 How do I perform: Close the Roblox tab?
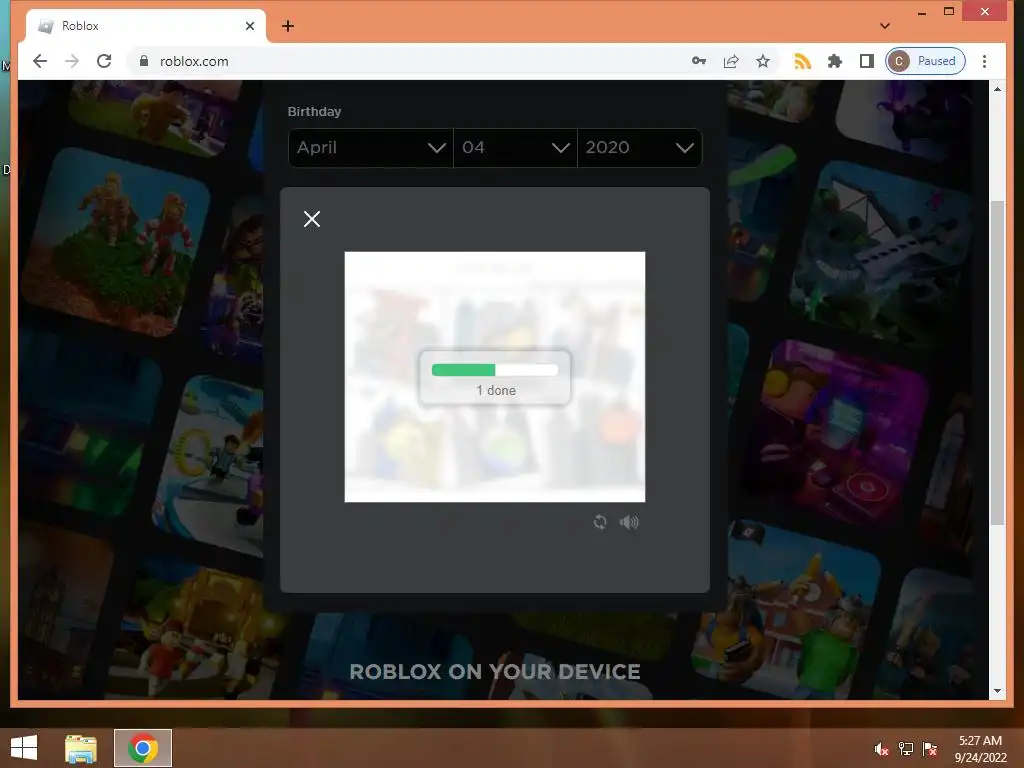tap(249, 26)
